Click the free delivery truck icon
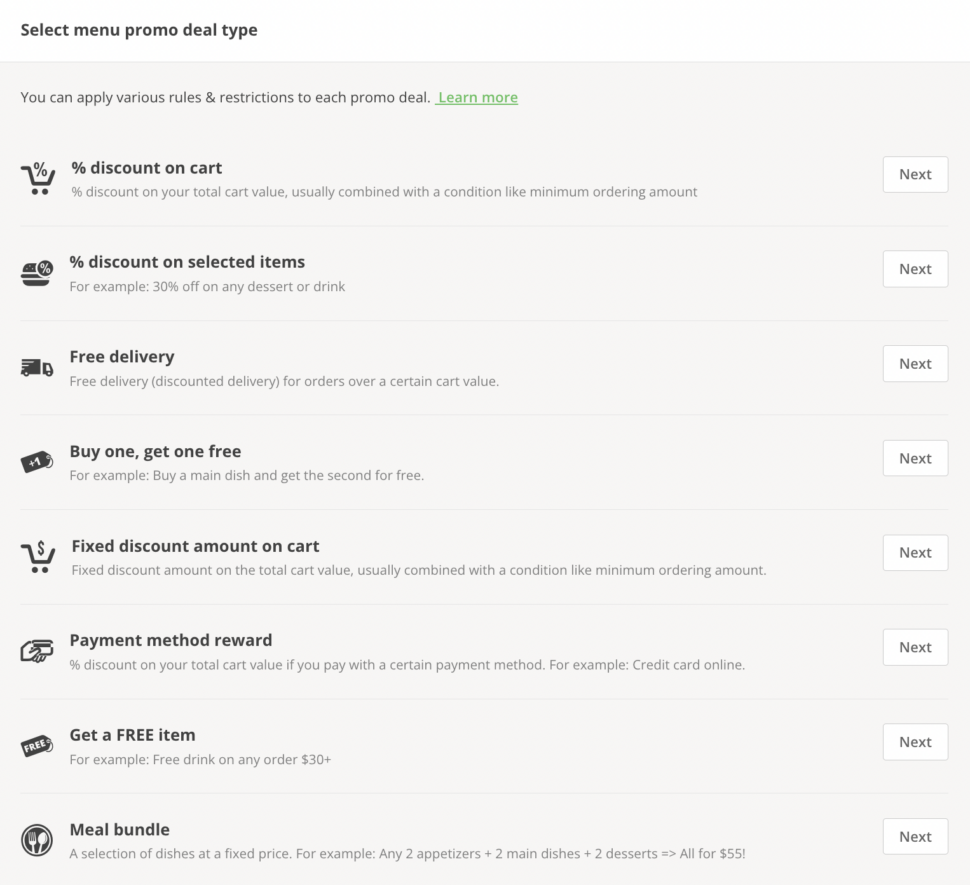 click(37, 368)
